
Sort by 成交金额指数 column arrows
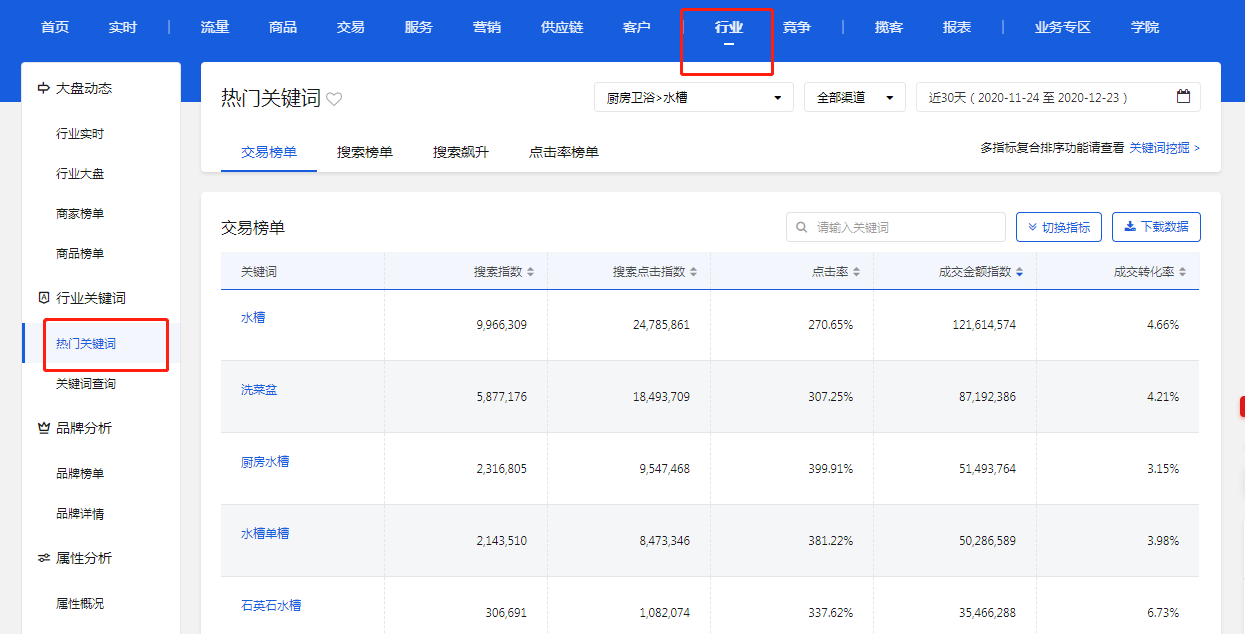(1019, 272)
